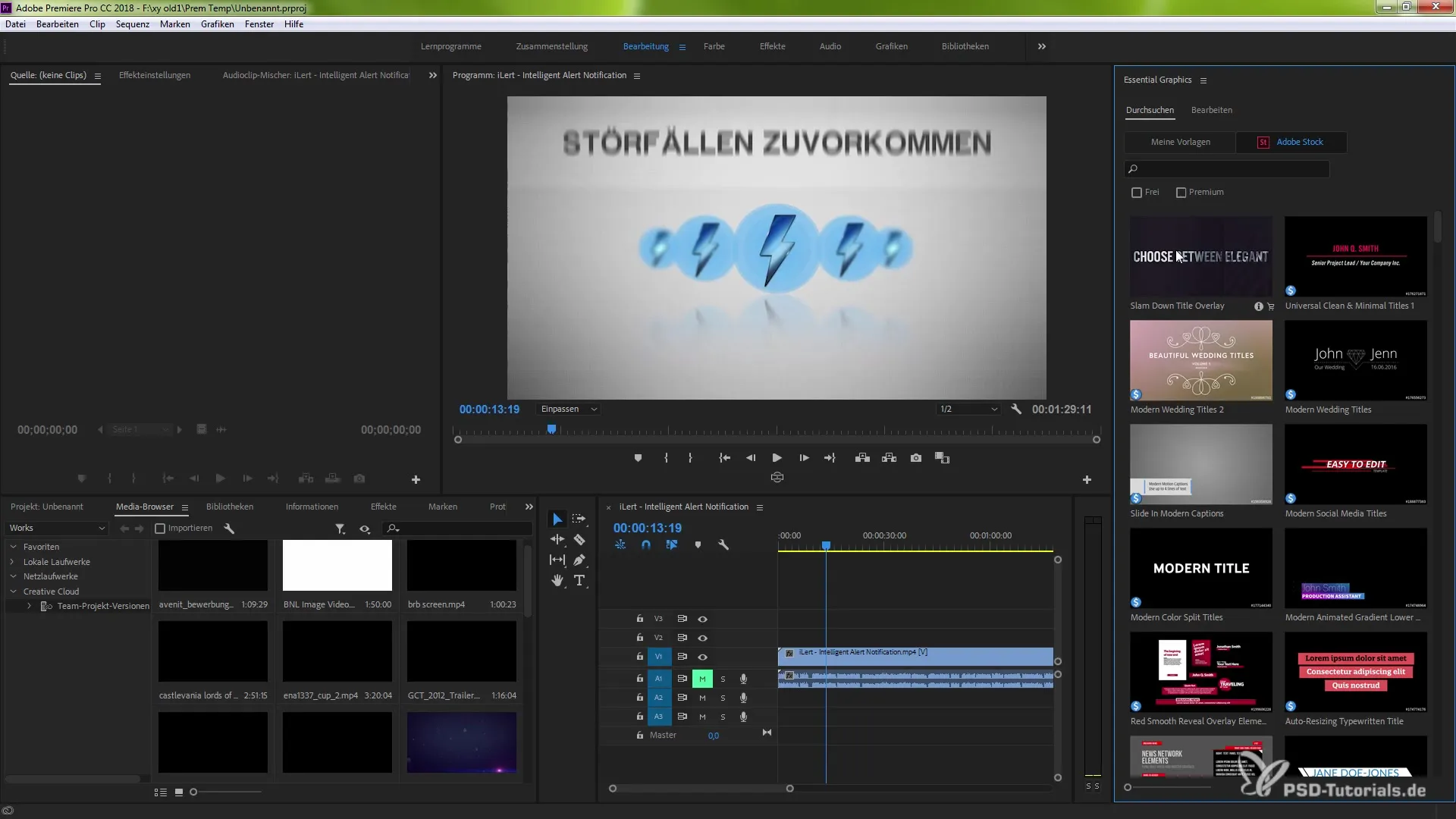Check the Premium filter checkbox
Image resolution: width=1456 pixels, height=819 pixels.
tap(1181, 193)
